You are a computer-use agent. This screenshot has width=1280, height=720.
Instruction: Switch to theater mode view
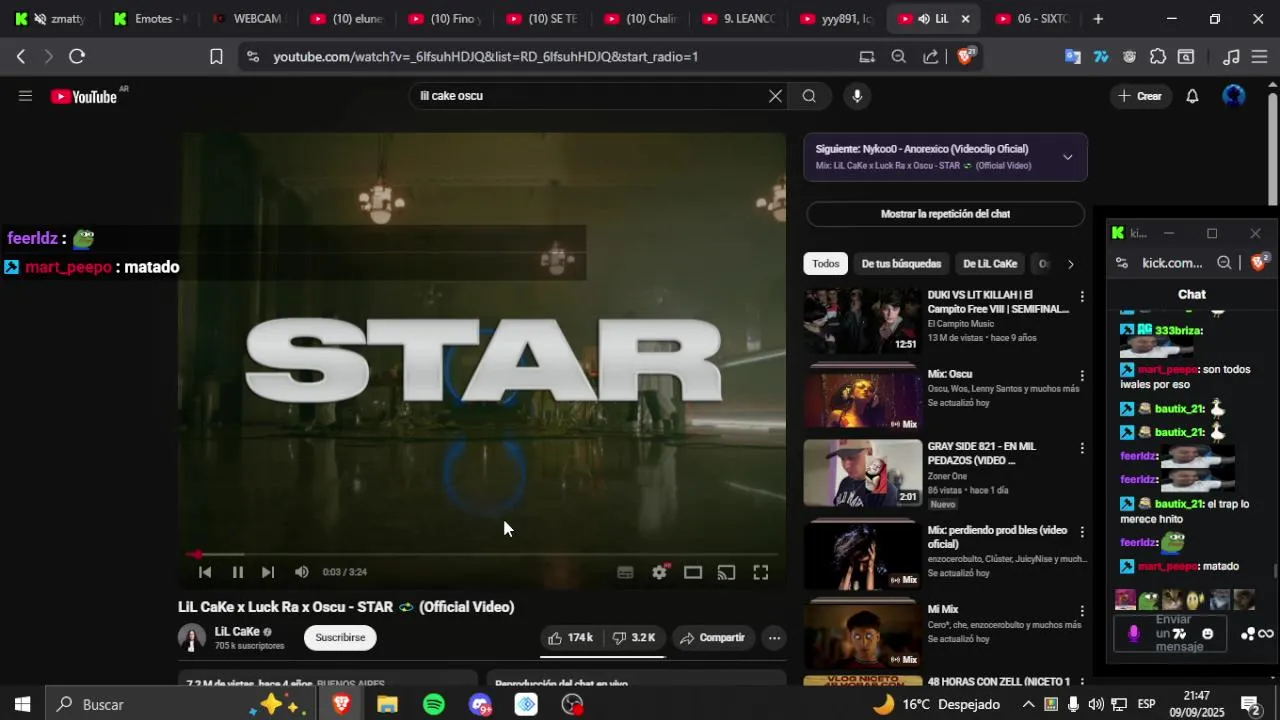coord(693,572)
